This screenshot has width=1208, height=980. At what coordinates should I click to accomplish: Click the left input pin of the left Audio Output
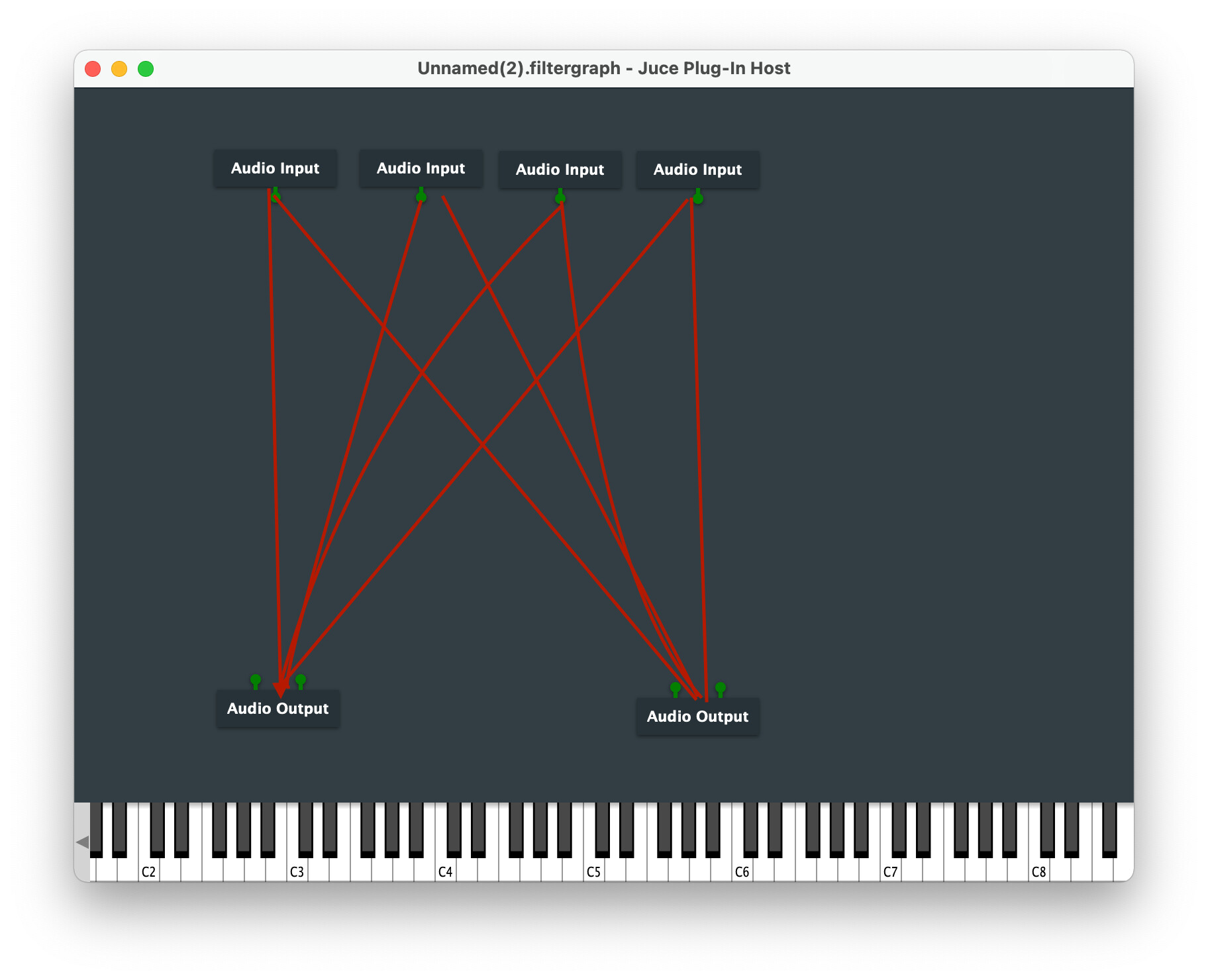[256, 681]
